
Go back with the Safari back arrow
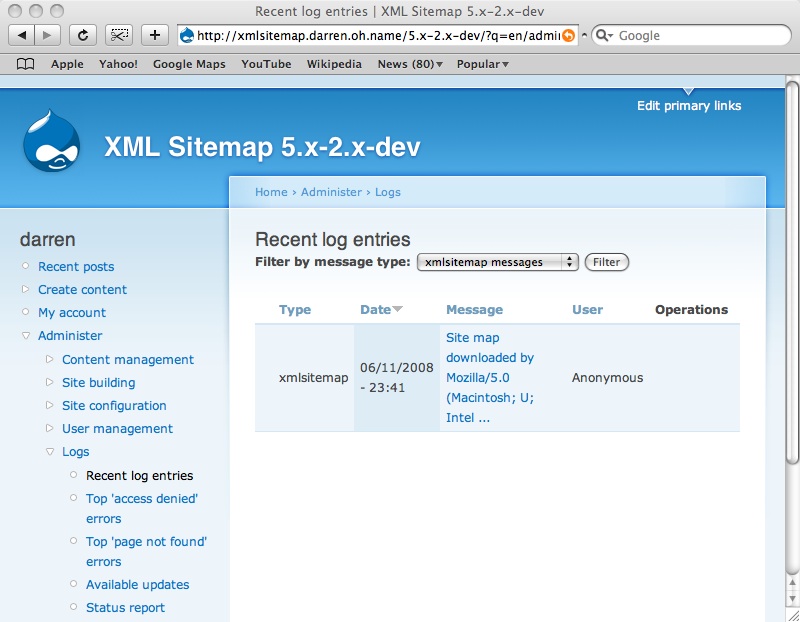pos(22,35)
